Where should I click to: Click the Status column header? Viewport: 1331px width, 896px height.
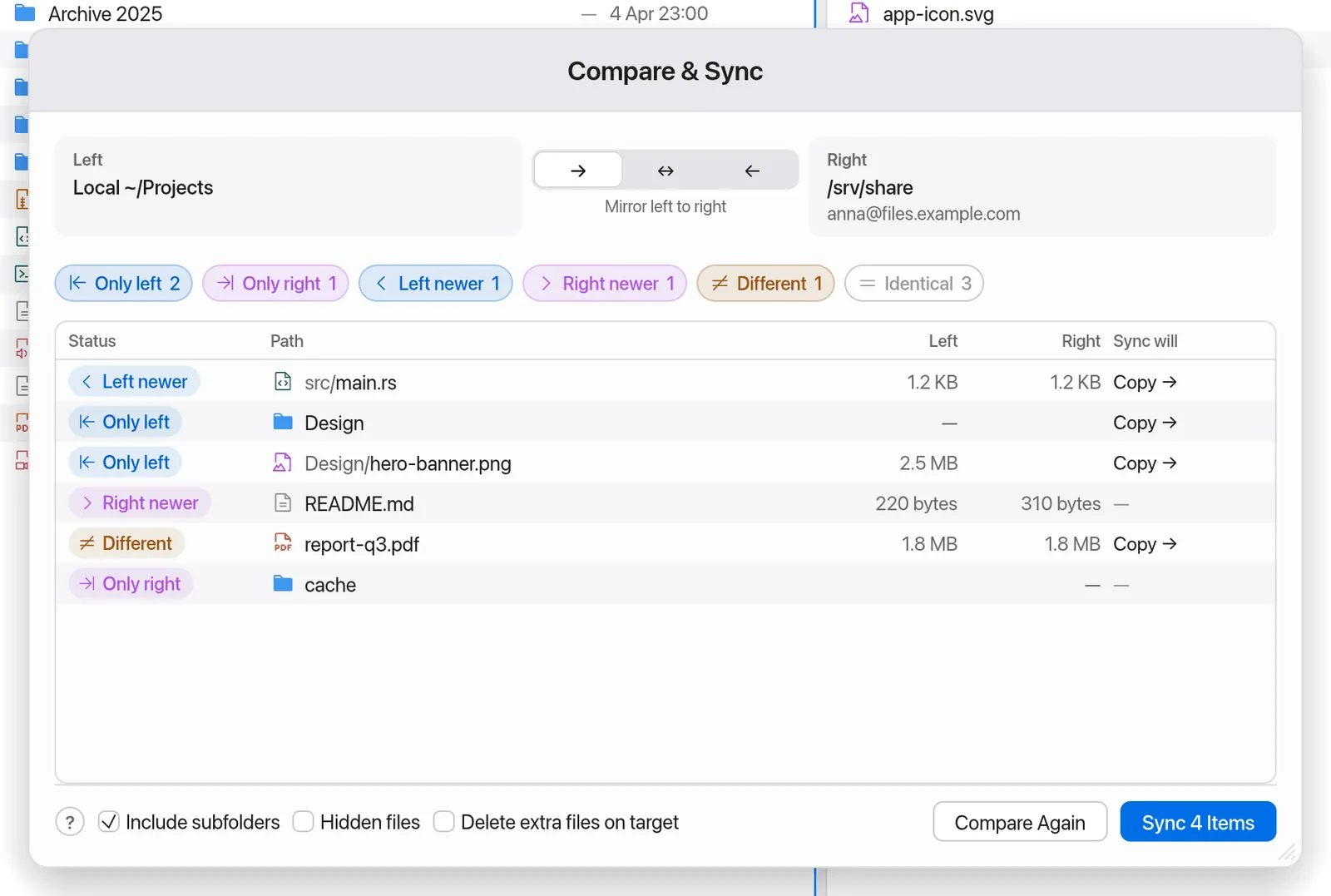[x=92, y=341]
